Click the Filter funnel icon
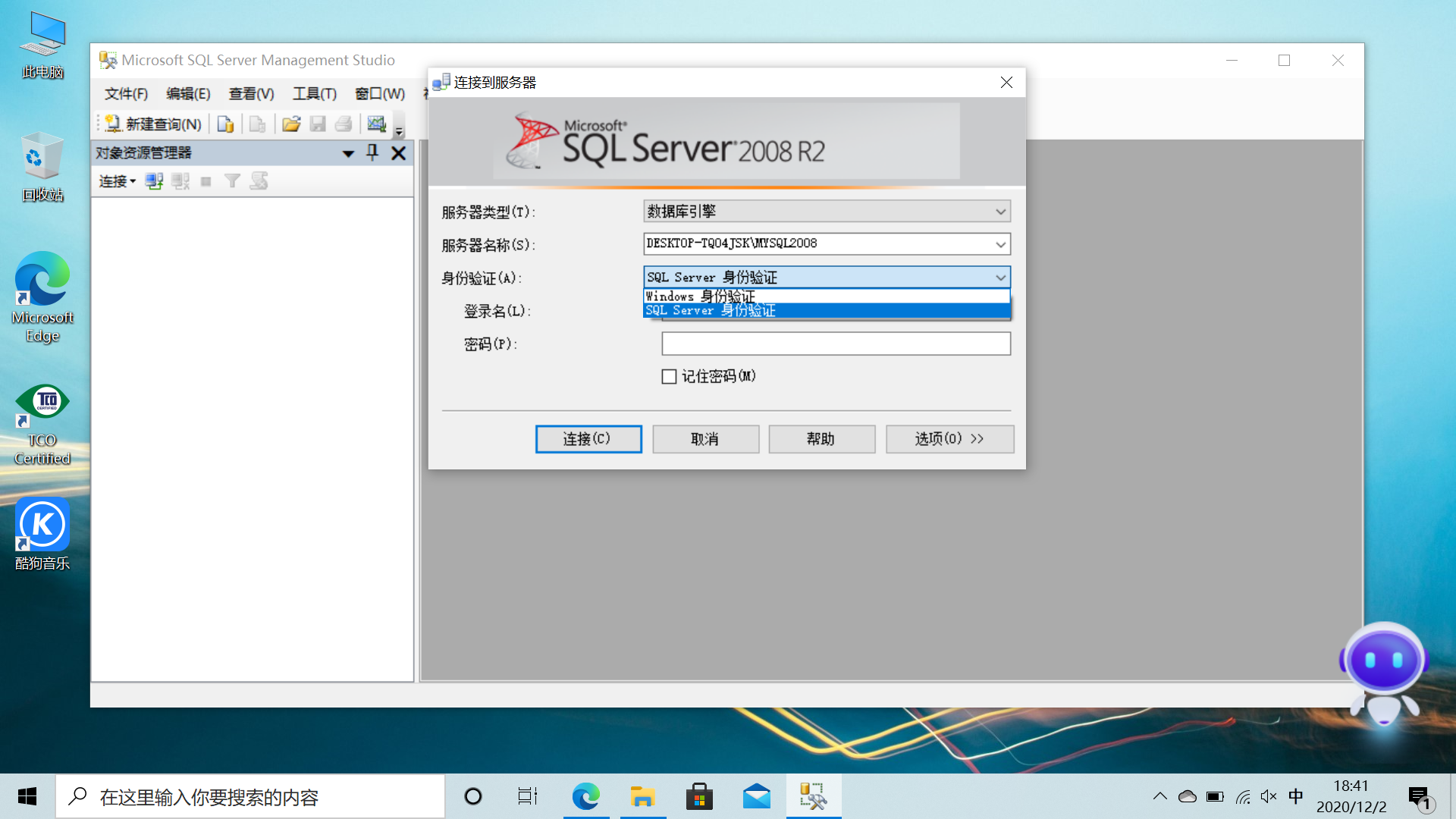 (x=232, y=181)
